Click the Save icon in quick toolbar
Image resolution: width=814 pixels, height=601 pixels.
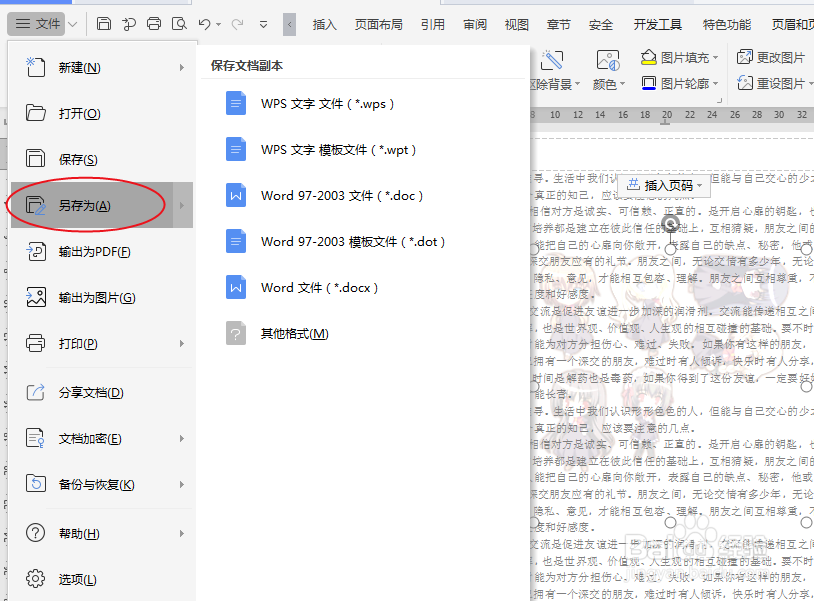pyautogui.click(x=104, y=24)
